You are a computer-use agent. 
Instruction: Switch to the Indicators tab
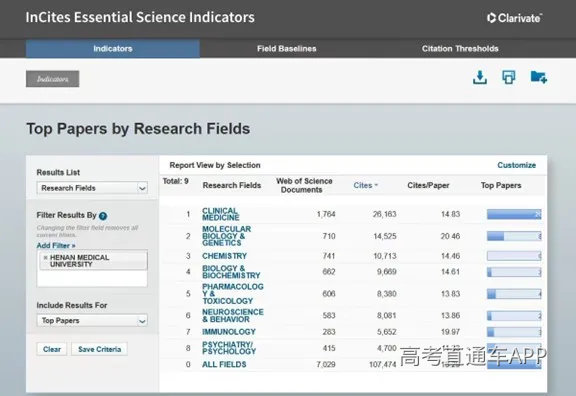coord(113,48)
